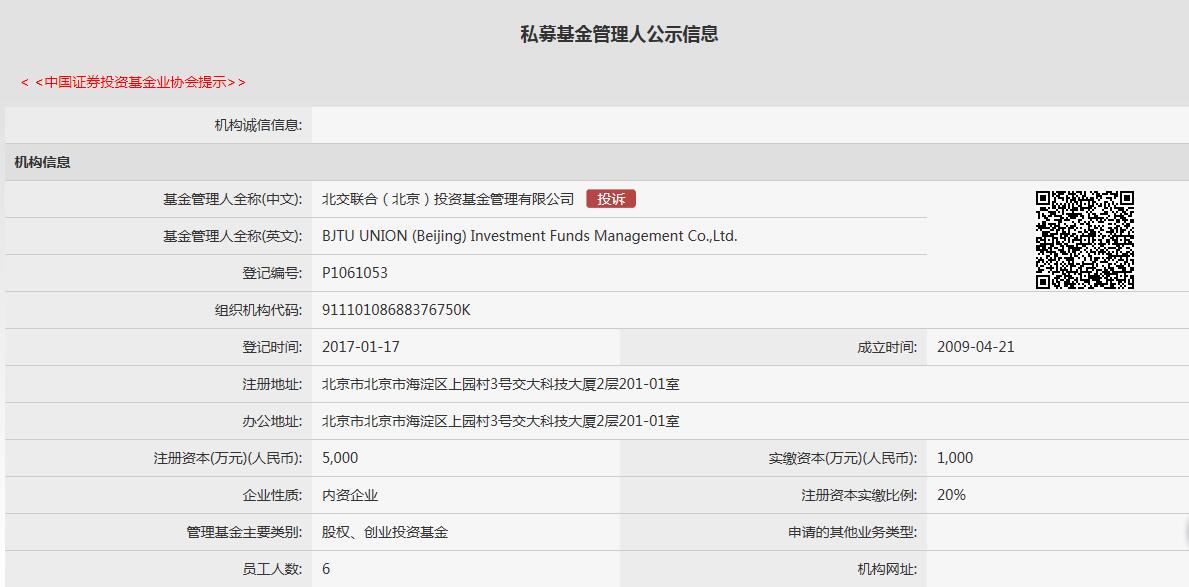Click the 基金管理人全称(英文) label

(x=233, y=236)
